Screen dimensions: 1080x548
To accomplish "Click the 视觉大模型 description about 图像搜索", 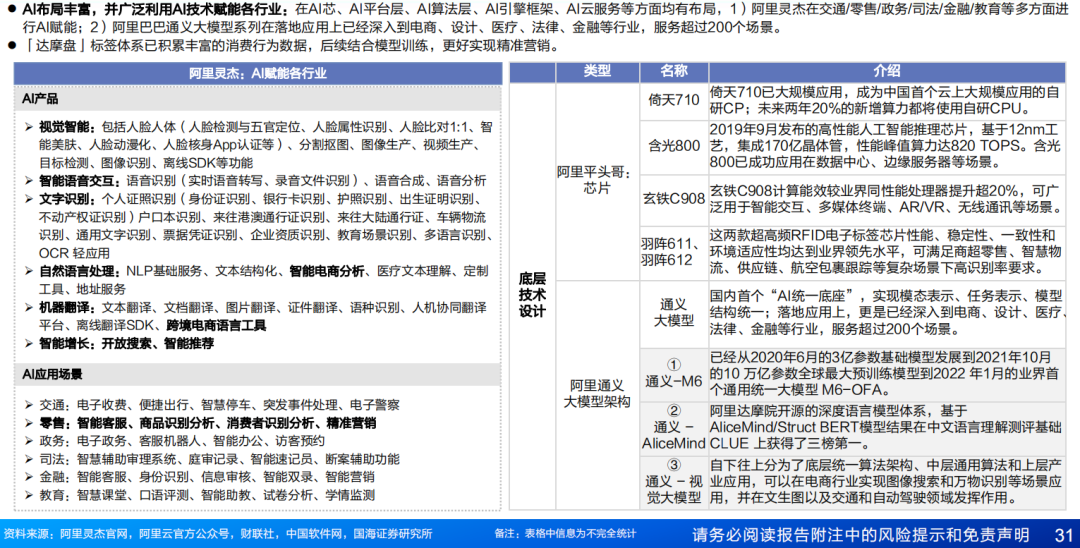I will point(886,481).
